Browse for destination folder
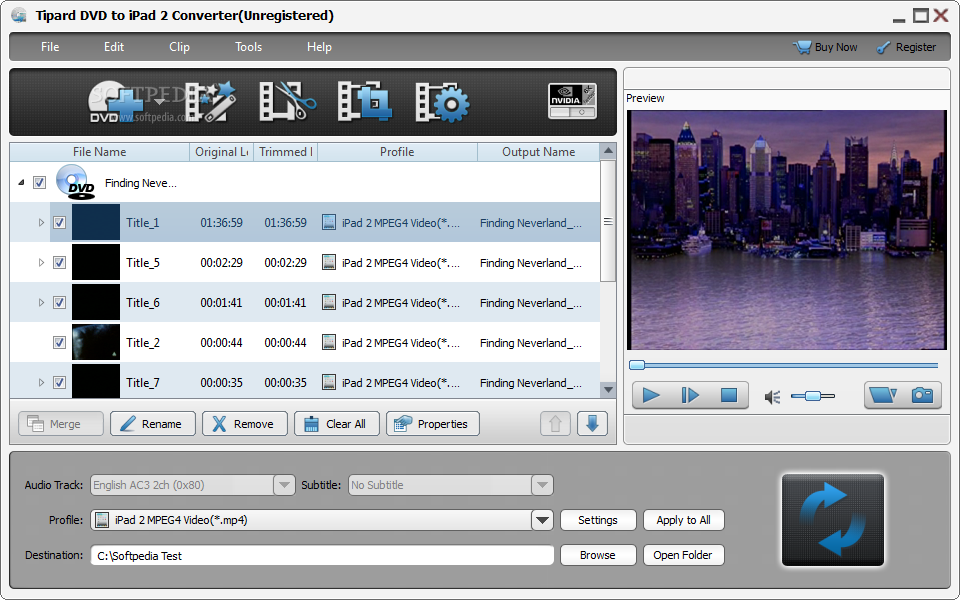960x600 pixels. [598, 555]
